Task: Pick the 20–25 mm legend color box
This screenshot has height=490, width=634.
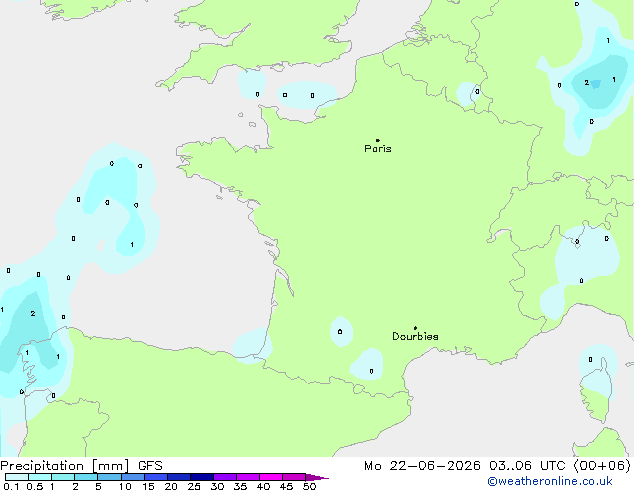Action: pyautogui.click(x=178, y=477)
